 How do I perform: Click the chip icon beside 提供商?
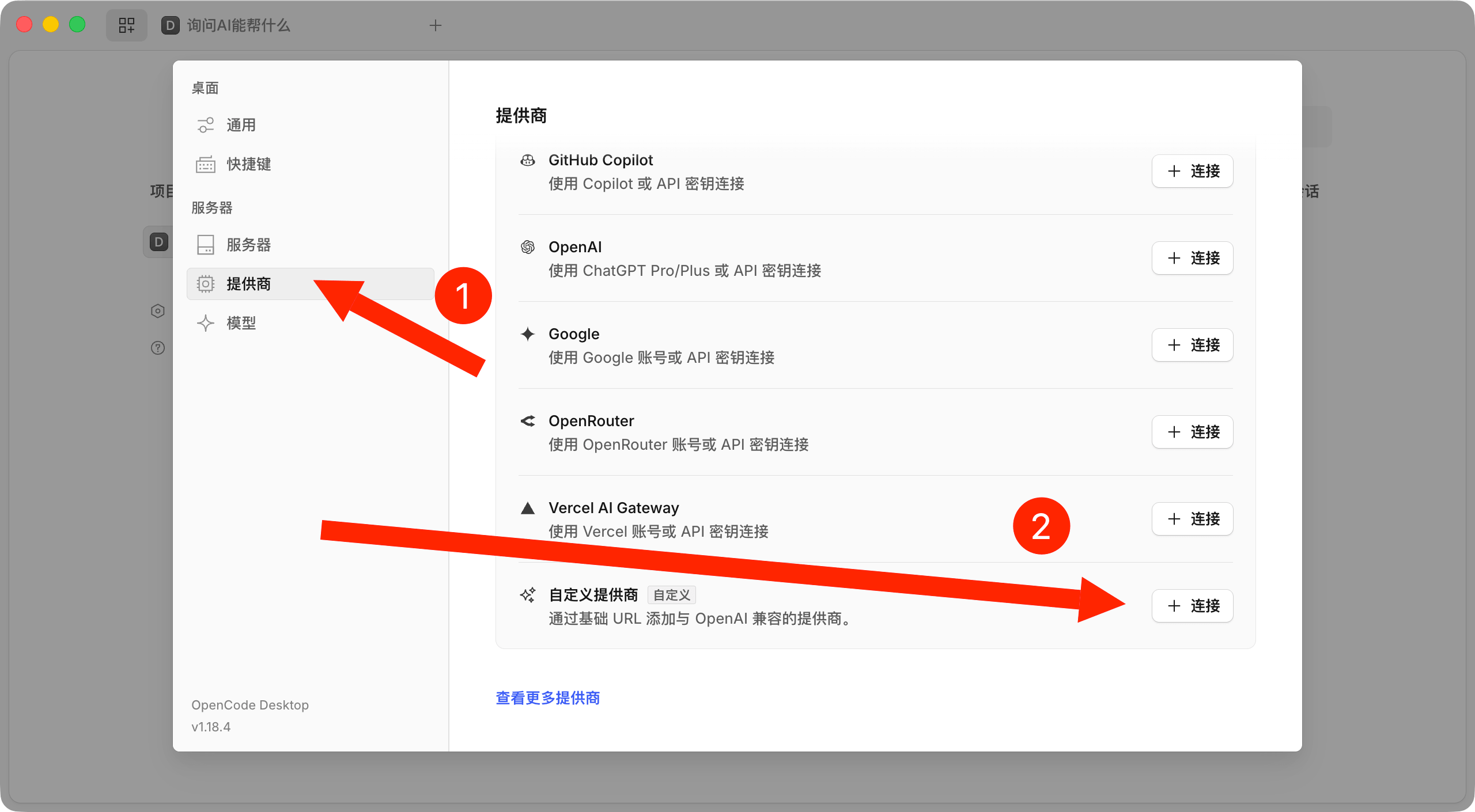pyautogui.click(x=206, y=284)
